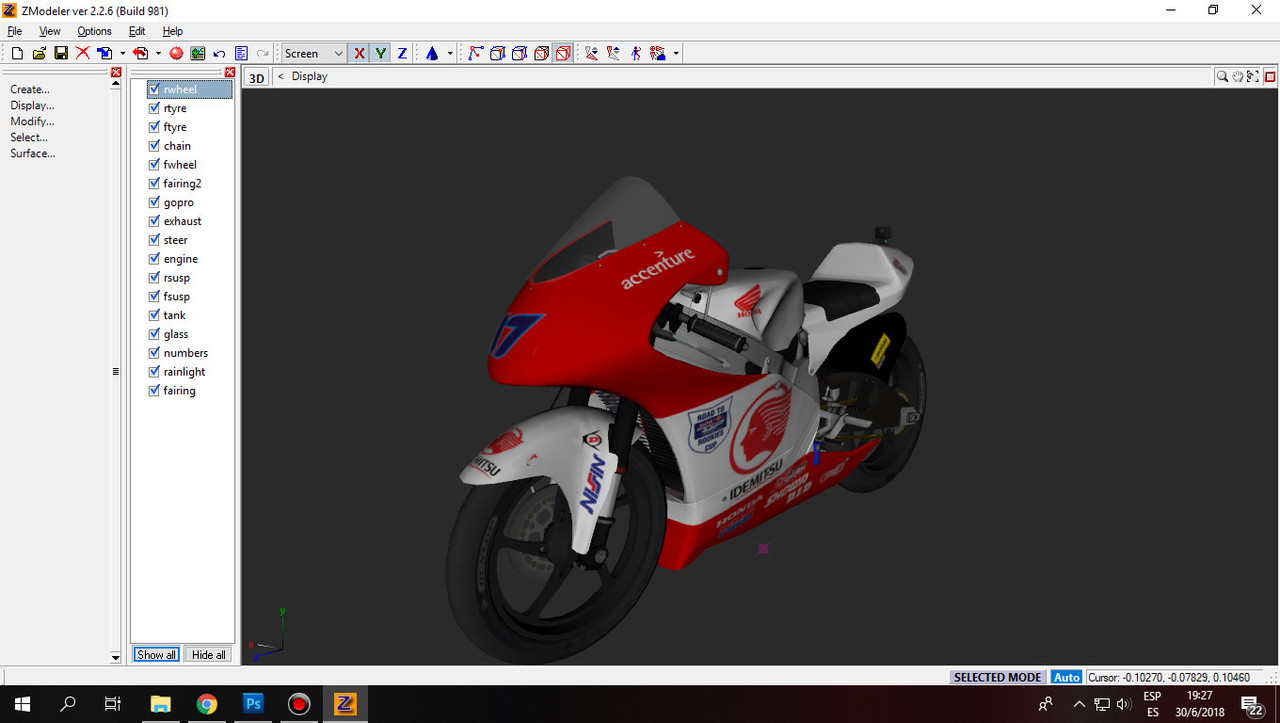Screen dimensions: 1280x723
Task: Expand the Export icon dropdown arrow
Action: point(158,53)
